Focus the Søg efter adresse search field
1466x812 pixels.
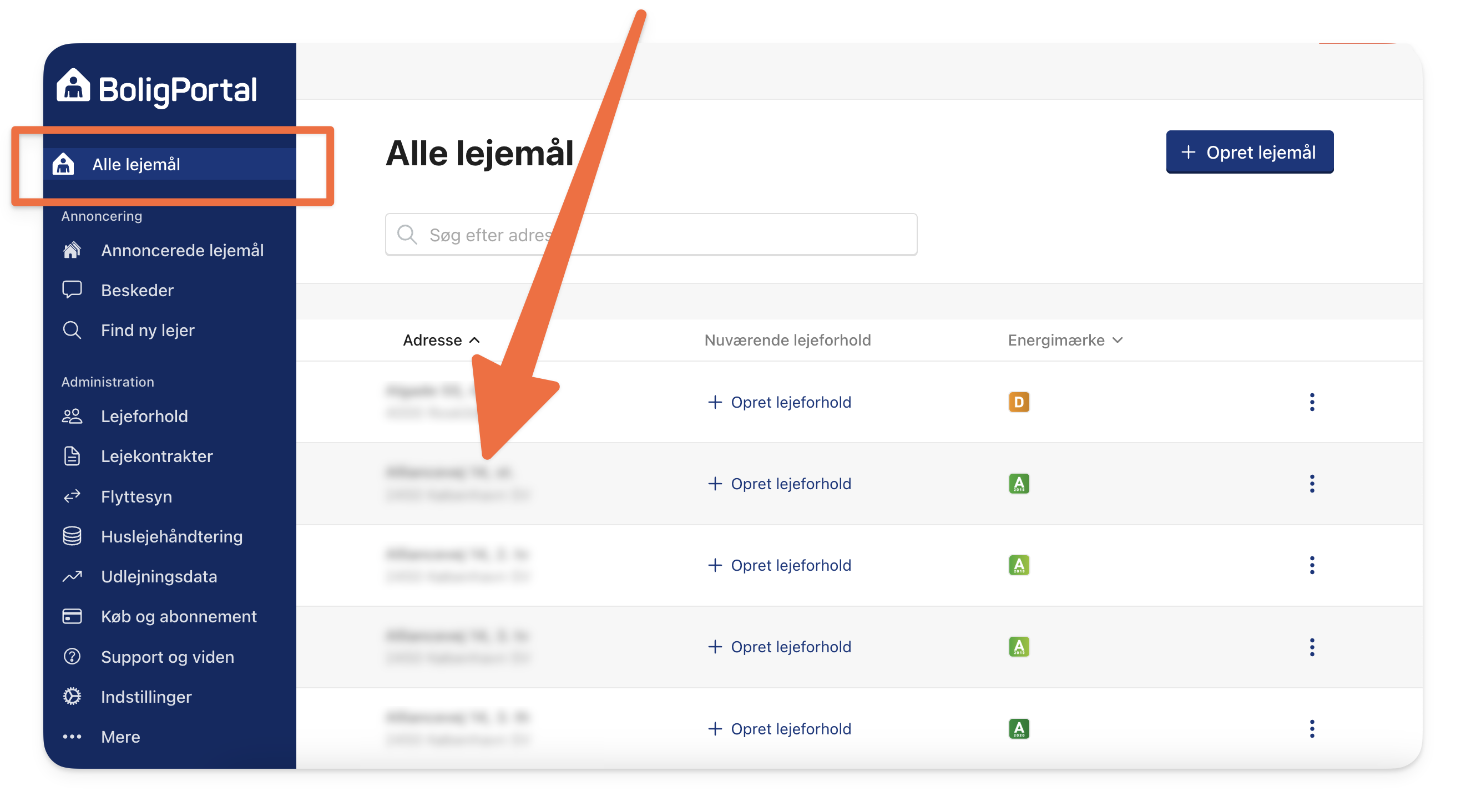coord(651,235)
